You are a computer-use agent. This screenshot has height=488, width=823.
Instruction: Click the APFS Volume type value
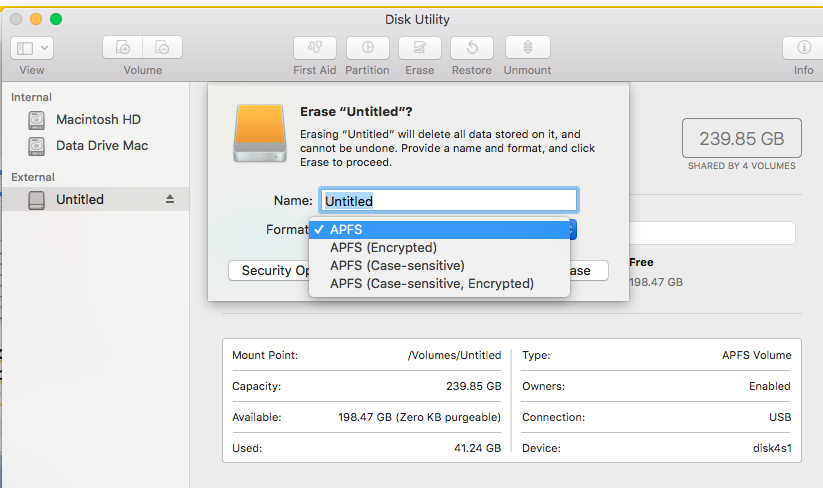[x=757, y=355]
